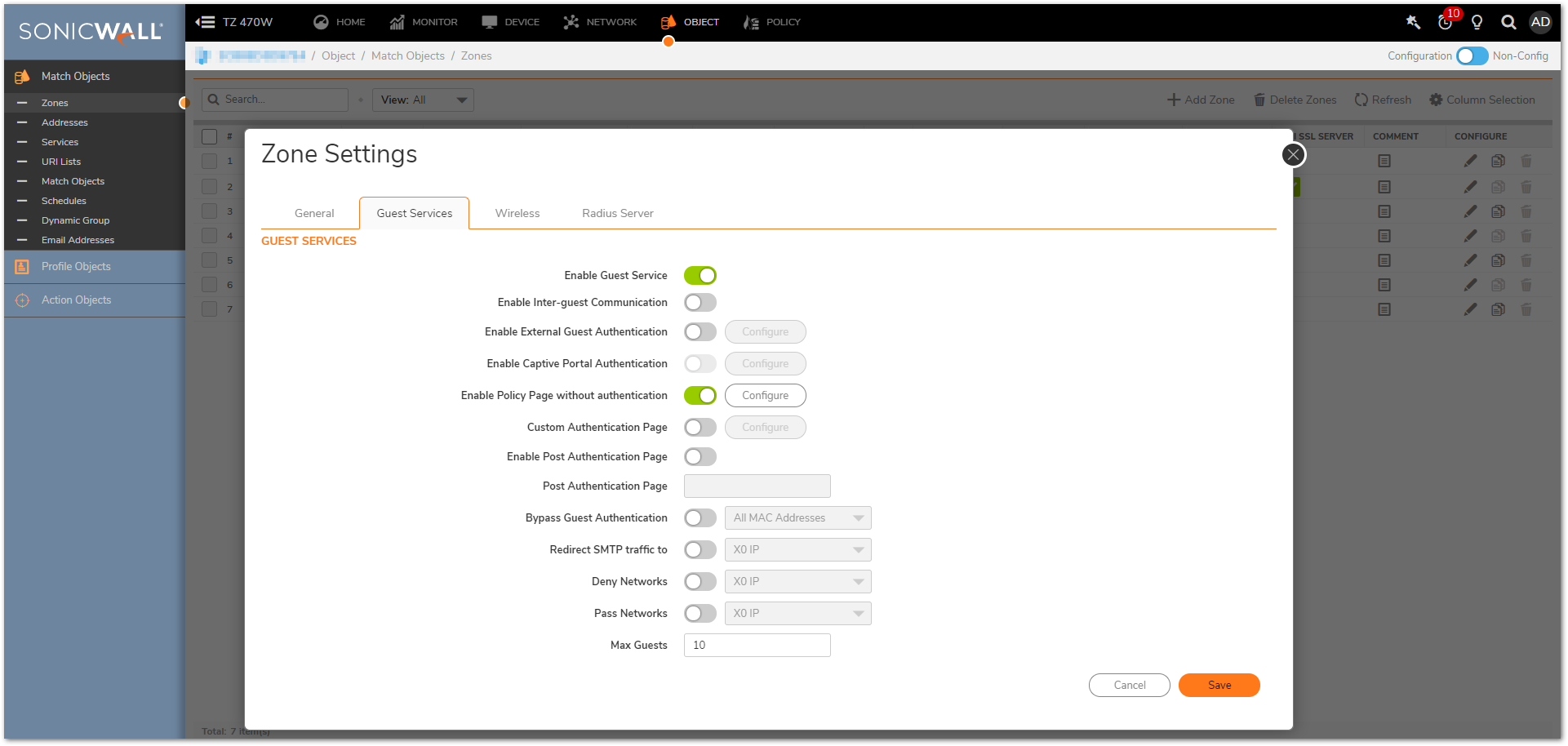Expand the All MAC Addresses dropdown
1568x746 pixels.
[x=797, y=518]
